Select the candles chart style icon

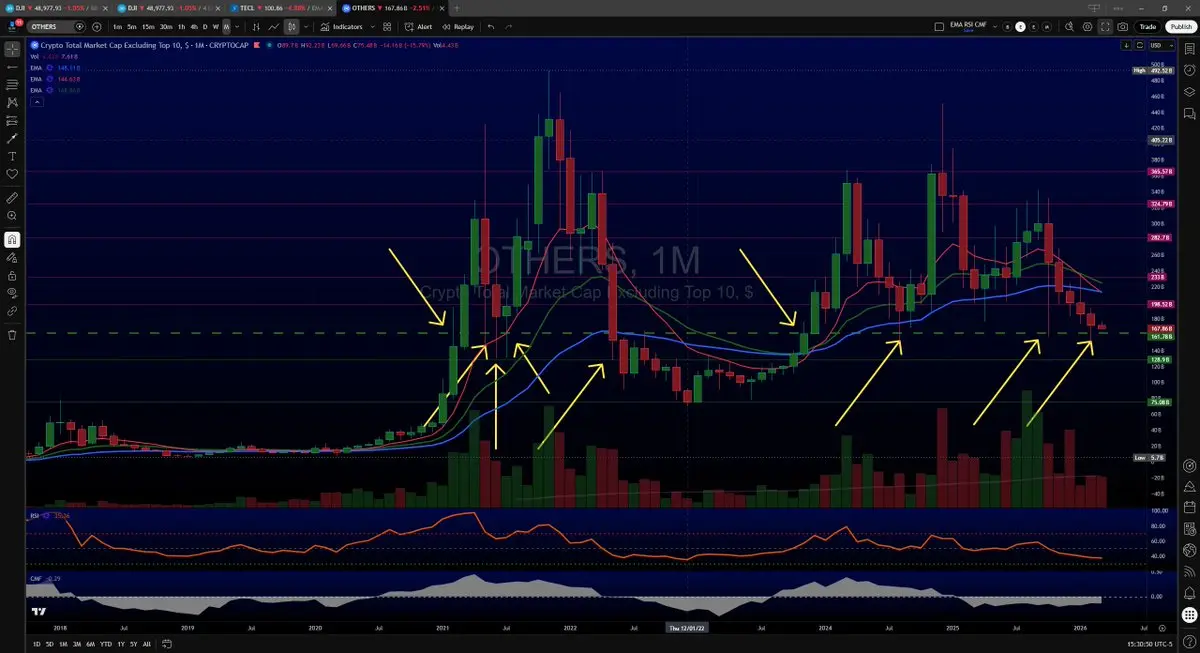coord(290,27)
